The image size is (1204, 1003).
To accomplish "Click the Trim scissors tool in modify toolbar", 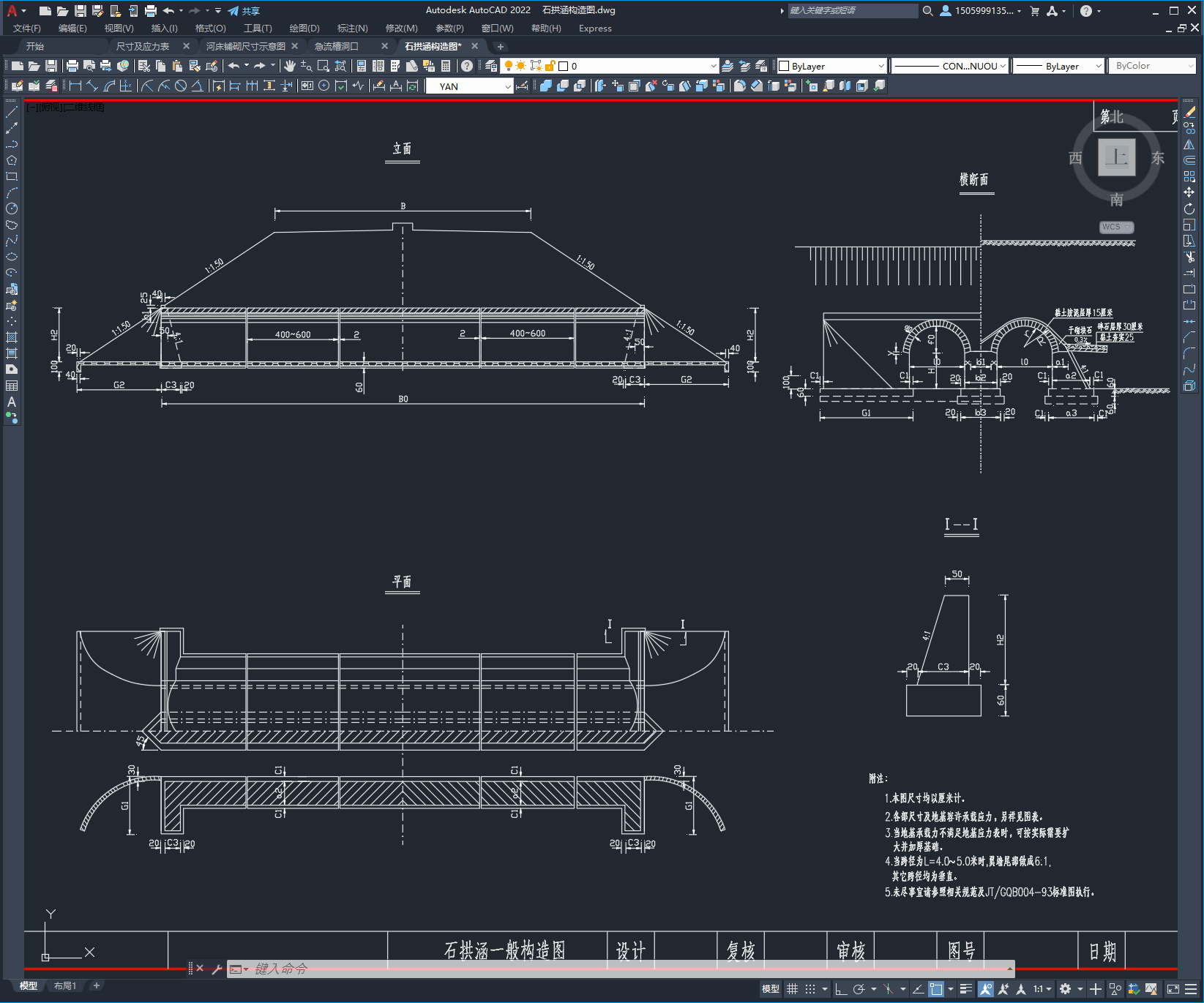I will click(x=1189, y=257).
